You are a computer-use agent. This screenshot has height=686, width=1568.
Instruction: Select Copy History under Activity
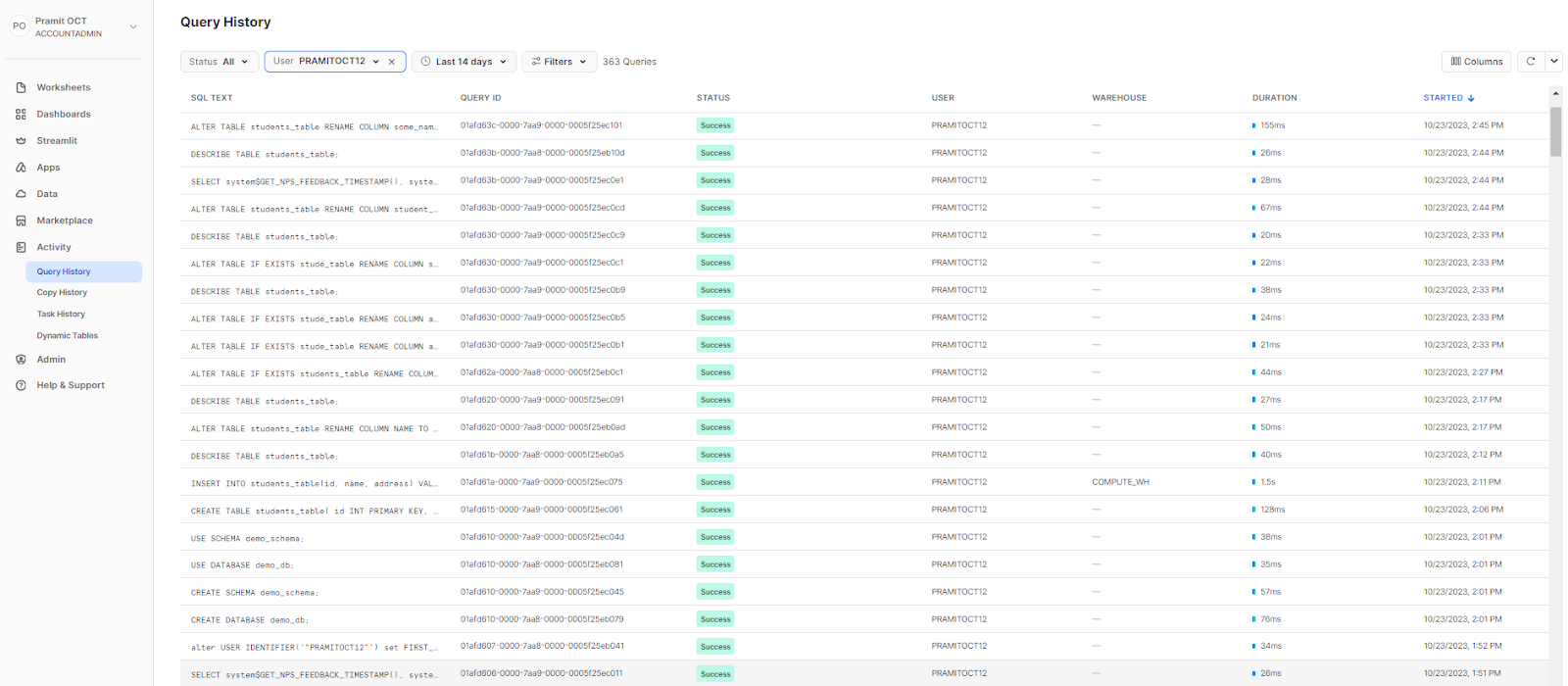click(x=62, y=292)
